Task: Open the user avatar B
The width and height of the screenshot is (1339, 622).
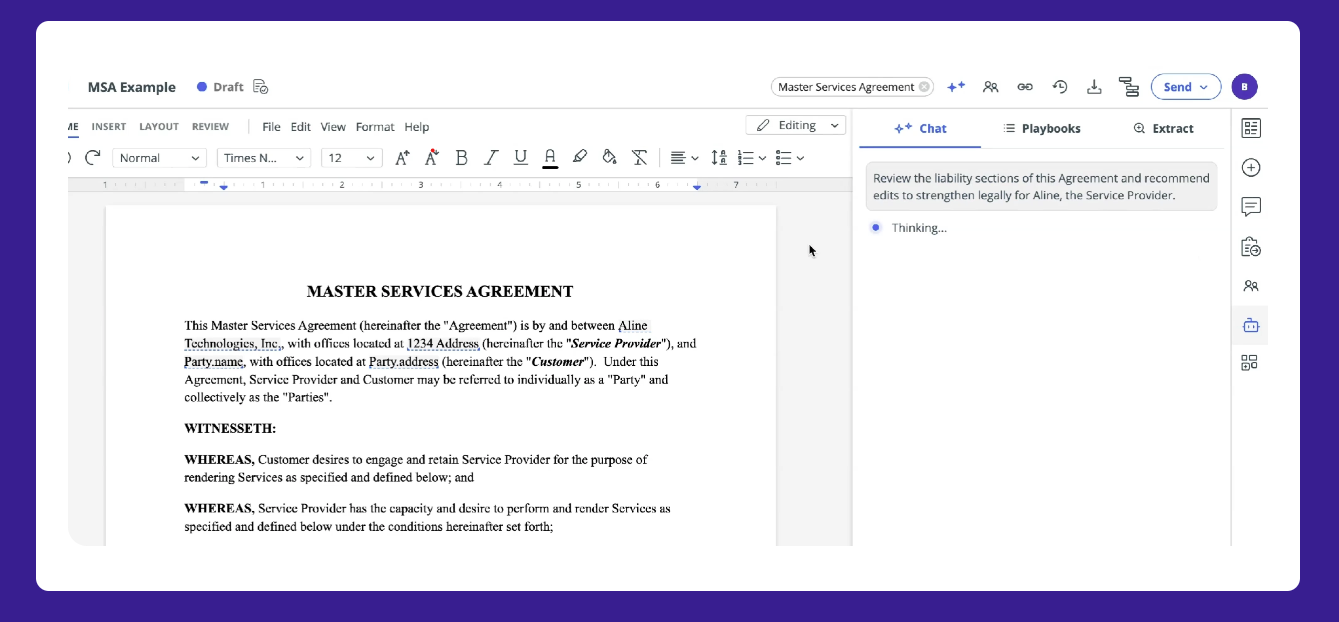Action: (x=1244, y=87)
